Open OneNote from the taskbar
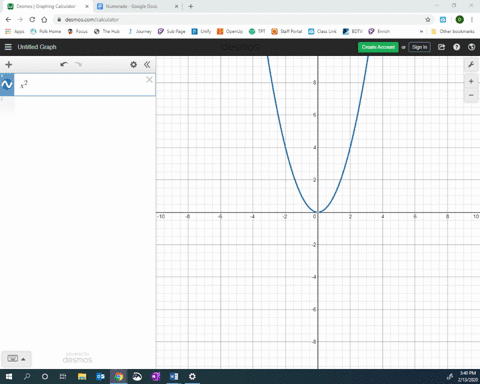The height and width of the screenshot is (384, 480). pyautogui.click(x=155, y=377)
